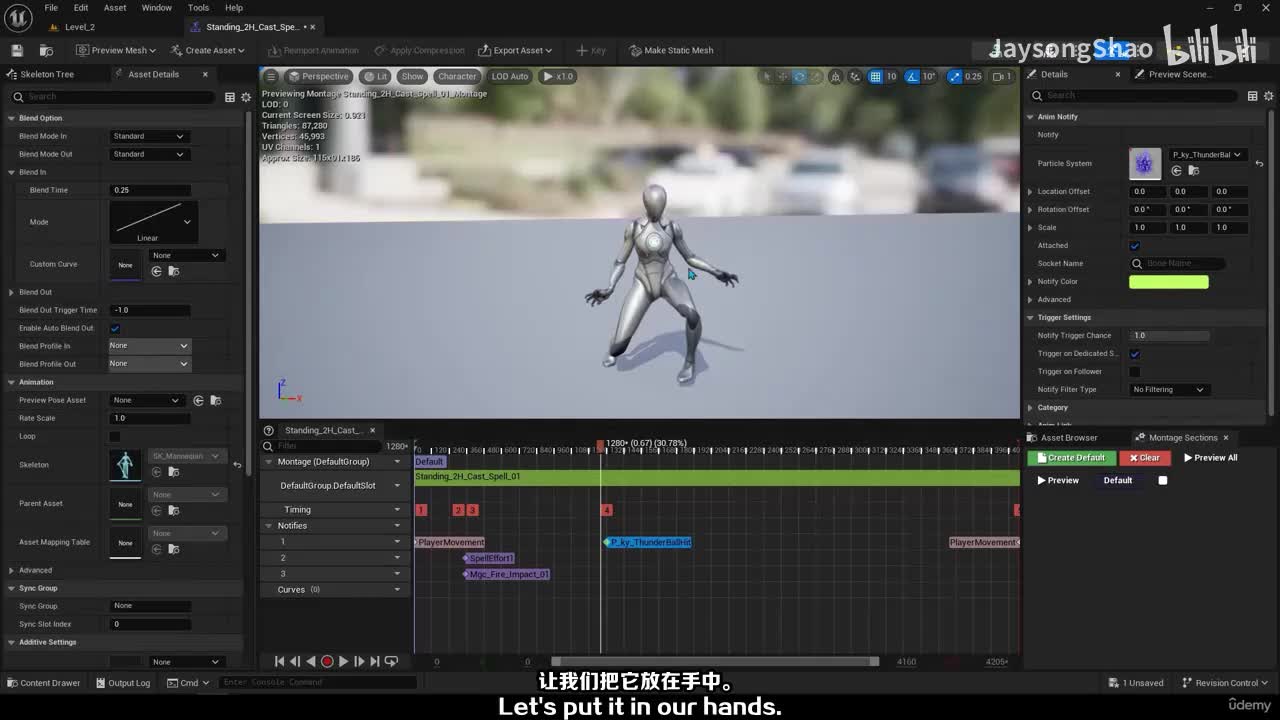The height and width of the screenshot is (720, 1280).
Task: Open Blend Mode In dropdown
Action: coord(148,136)
